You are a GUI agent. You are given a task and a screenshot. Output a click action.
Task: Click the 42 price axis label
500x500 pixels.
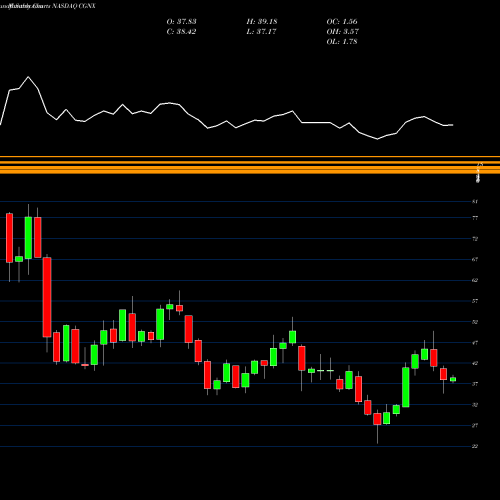475,363
